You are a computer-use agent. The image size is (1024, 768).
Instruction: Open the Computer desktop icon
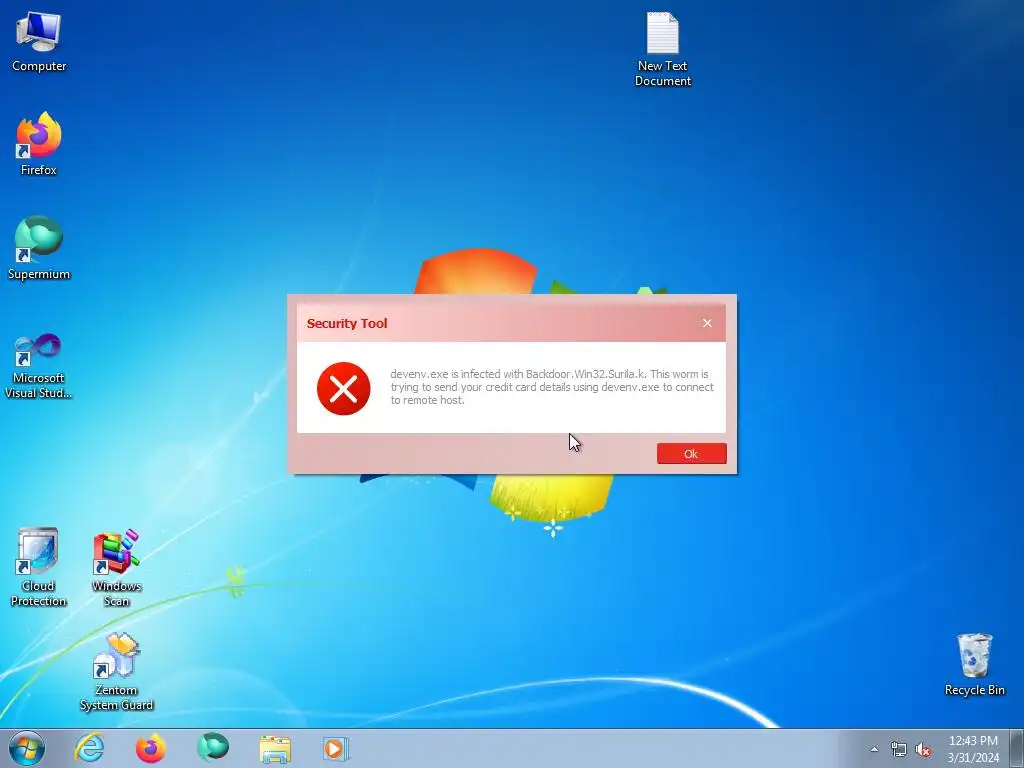[x=39, y=42]
